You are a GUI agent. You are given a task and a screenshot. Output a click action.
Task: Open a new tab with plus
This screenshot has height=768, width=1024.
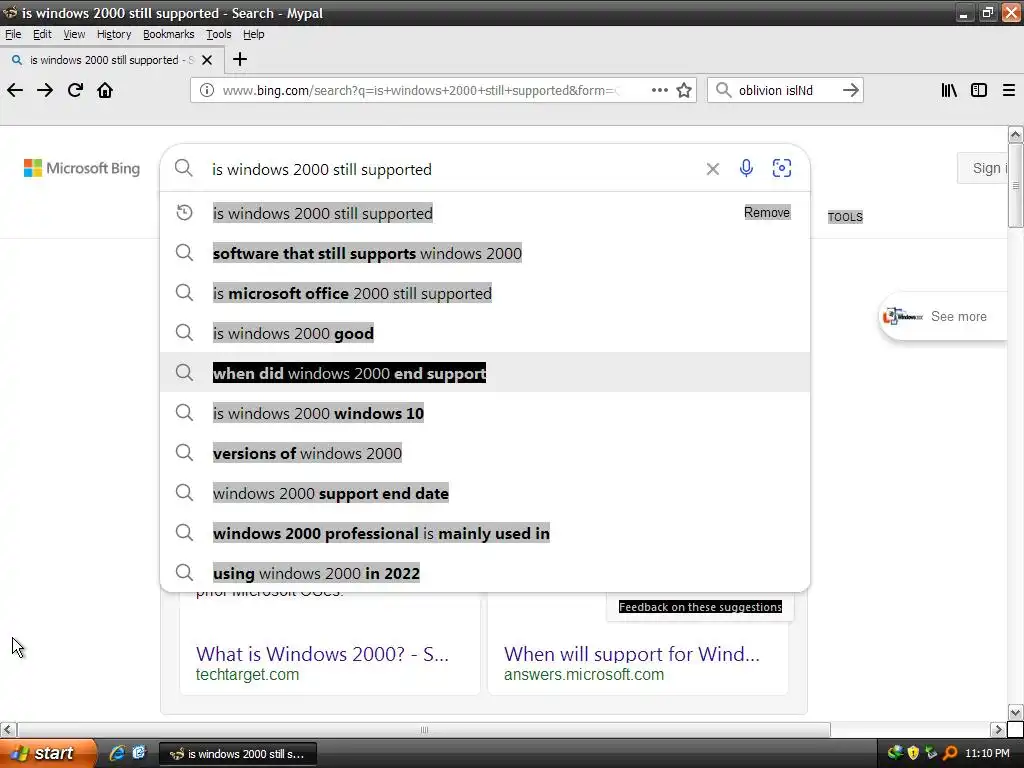click(240, 59)
